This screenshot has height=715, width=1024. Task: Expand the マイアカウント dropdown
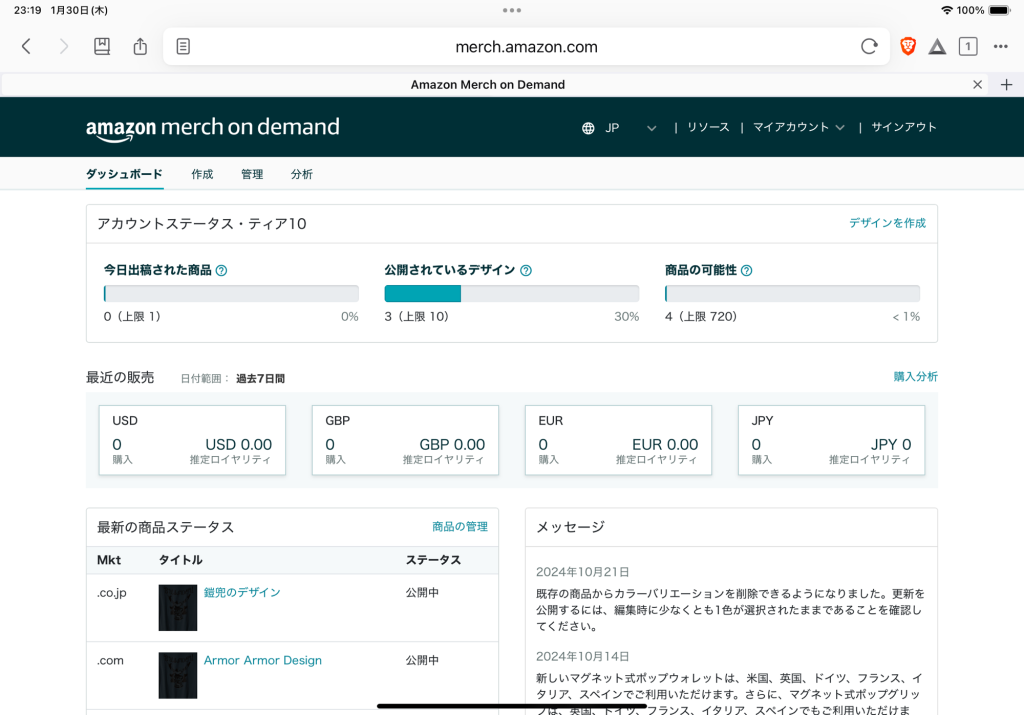798,127
